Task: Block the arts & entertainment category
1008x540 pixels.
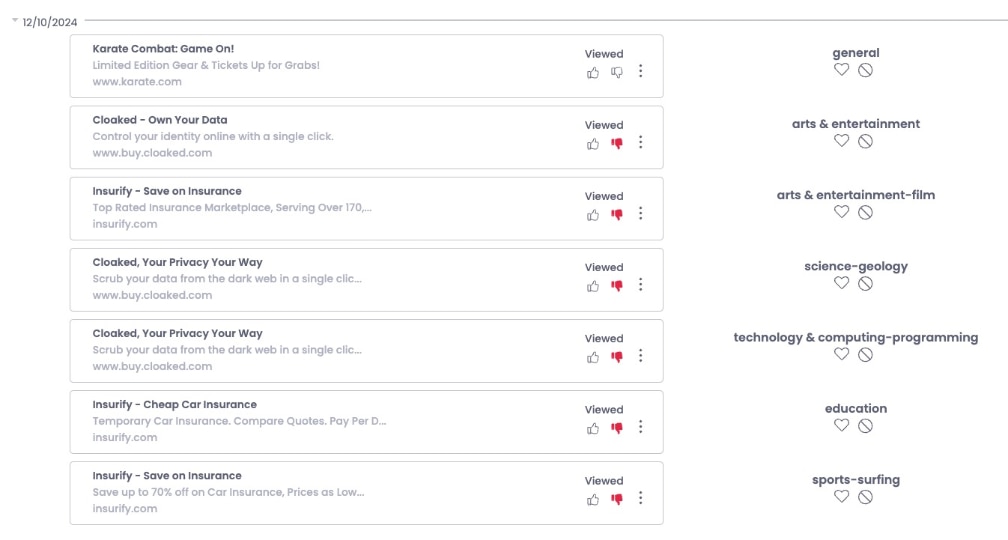Action: pos(865,141)
